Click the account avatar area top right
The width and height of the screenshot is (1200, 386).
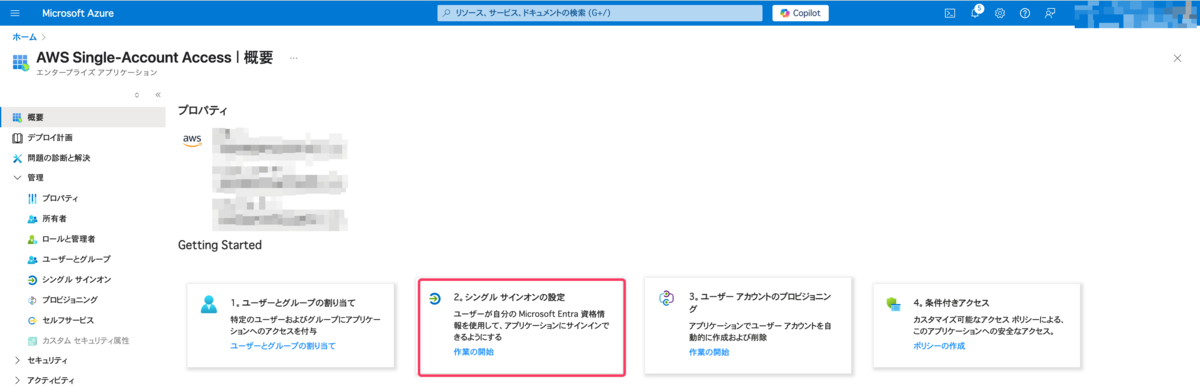[x=1135, y=13]
